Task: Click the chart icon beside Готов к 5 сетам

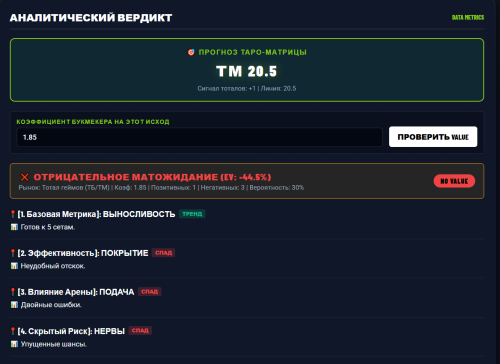Action: click(x=14, y=227)
